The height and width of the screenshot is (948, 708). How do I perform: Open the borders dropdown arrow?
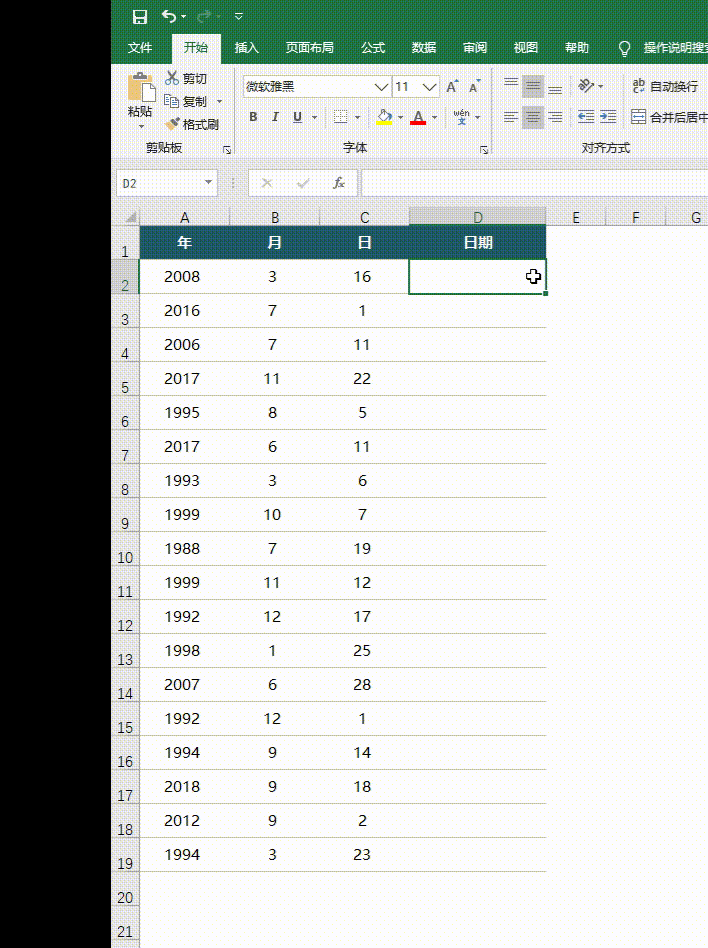(x=357, y=117)
